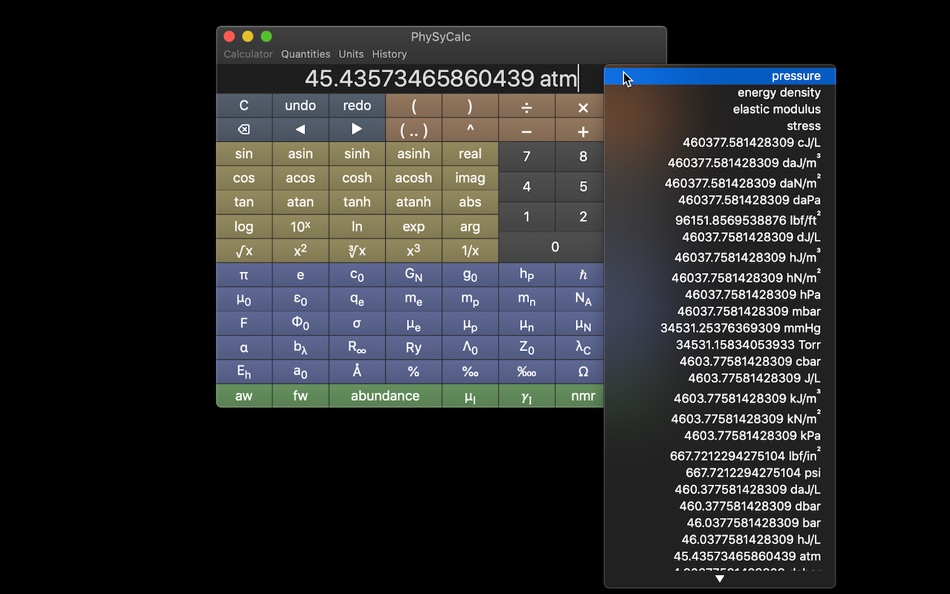Image resolution: width=950 pixels, height=594 pixels.
Task: Insert electron mass me constant
Action: click(x=413, y=299)
